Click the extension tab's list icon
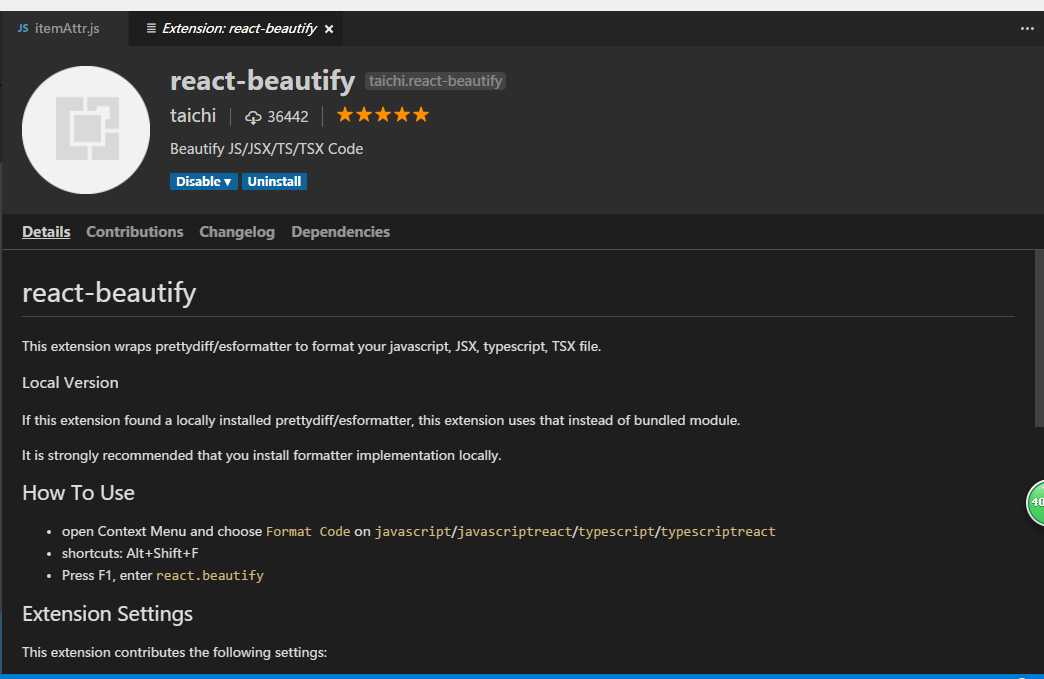This screenshot has height=679, width=1044. point(151,28)
